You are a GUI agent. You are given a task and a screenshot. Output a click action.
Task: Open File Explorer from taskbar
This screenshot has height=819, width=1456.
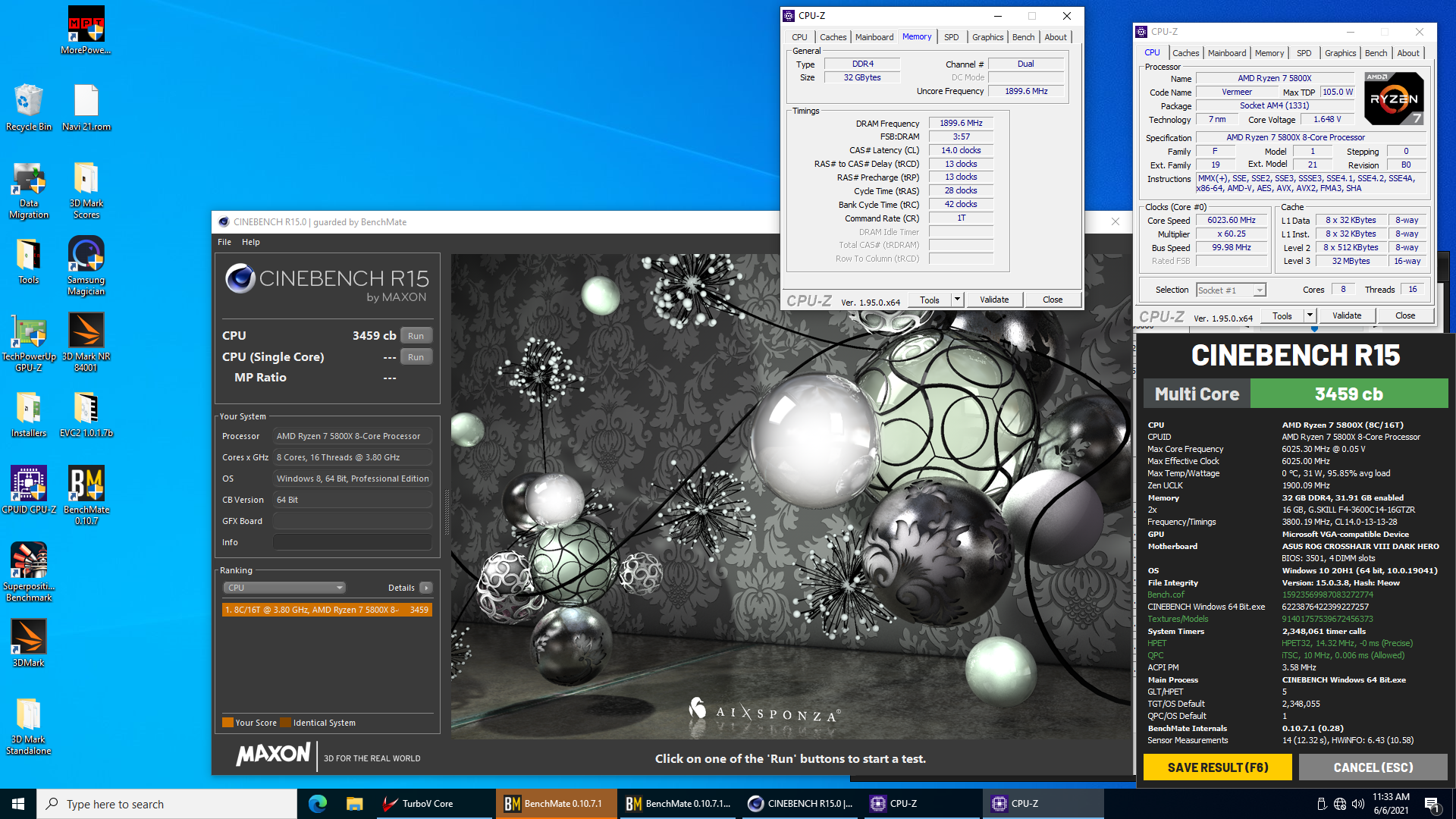[x=354, y=804]
